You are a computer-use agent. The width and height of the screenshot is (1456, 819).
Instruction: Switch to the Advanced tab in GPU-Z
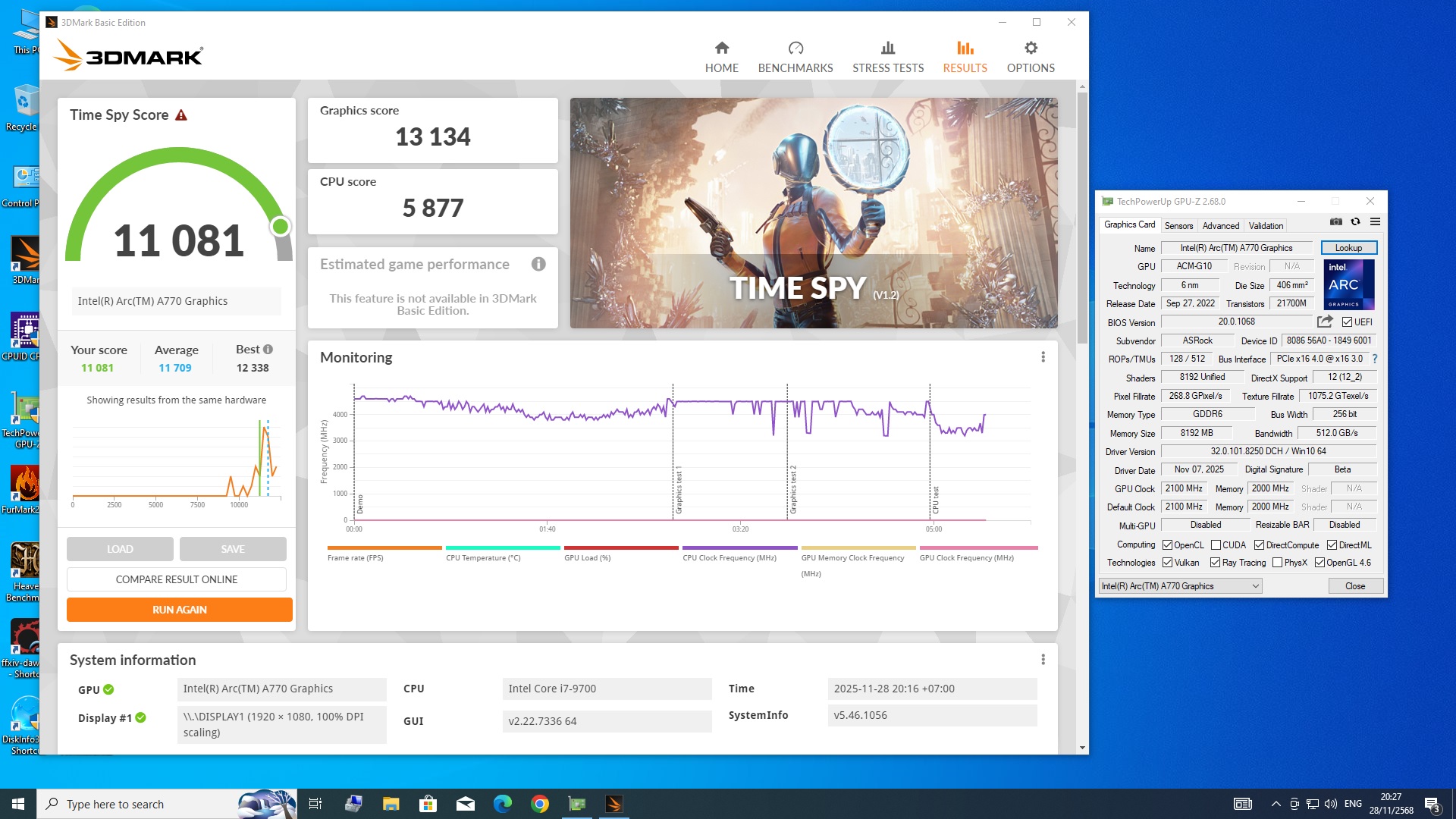(1220, 226)
